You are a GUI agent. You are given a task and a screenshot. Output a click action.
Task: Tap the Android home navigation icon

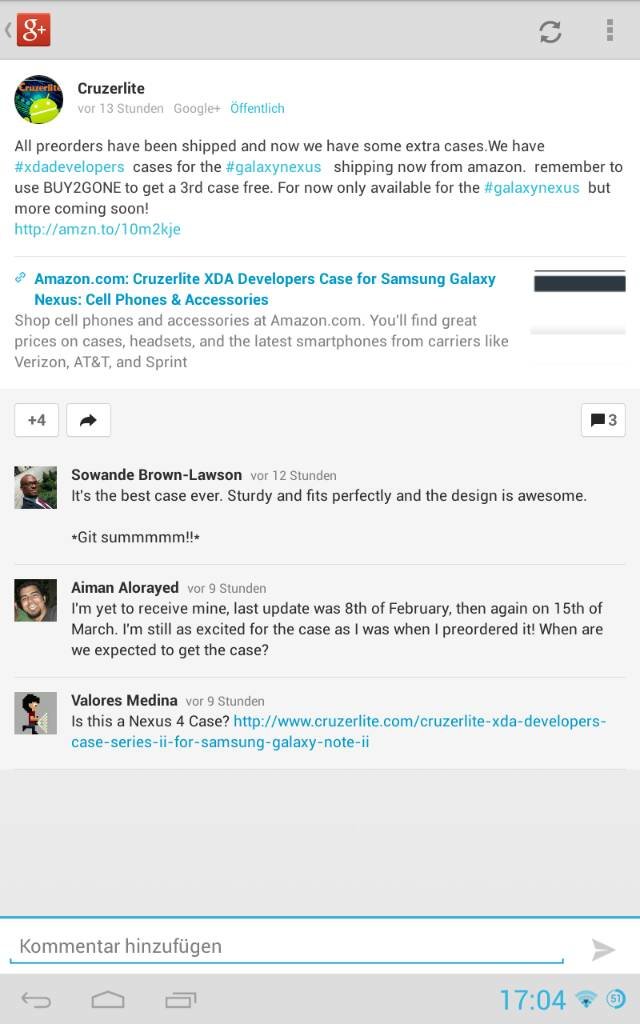[x=108, y=1000]
